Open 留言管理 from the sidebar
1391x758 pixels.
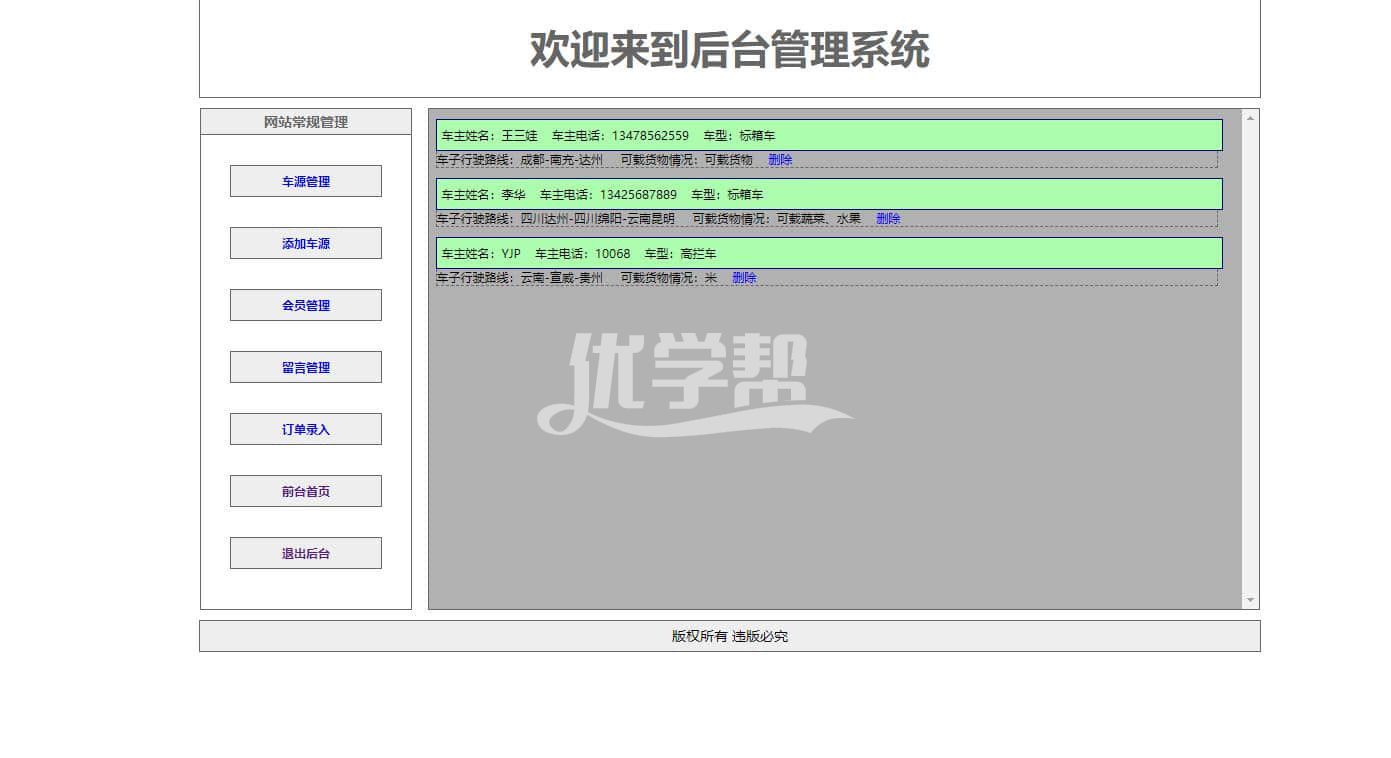(305, 367)
